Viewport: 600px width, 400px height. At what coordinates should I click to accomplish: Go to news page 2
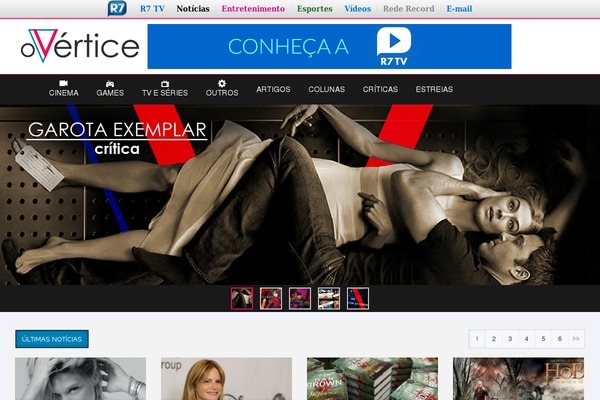click(494, 339)
